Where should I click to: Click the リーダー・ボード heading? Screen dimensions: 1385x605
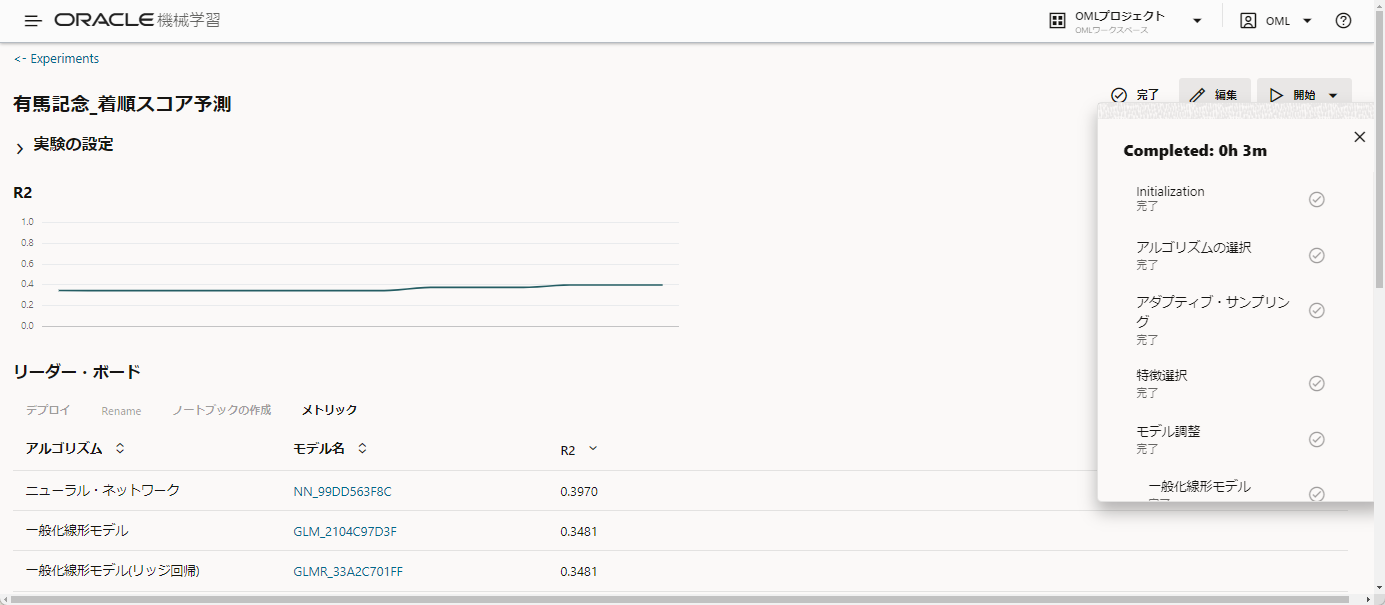click(x=77, y=372)
